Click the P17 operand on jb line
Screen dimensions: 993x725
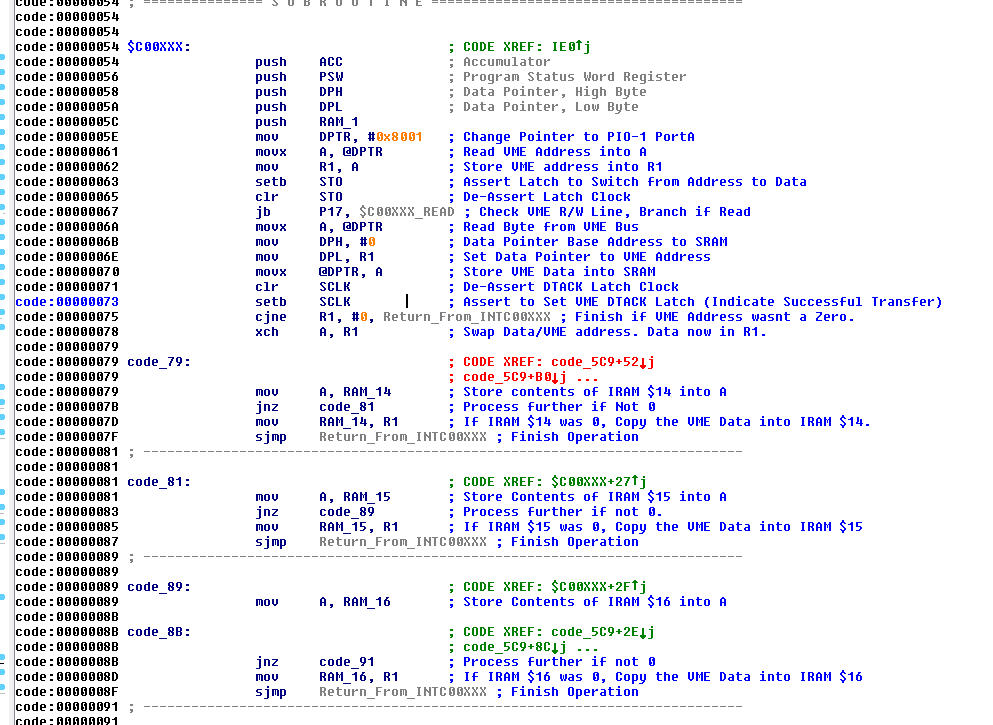coord(331,212)
